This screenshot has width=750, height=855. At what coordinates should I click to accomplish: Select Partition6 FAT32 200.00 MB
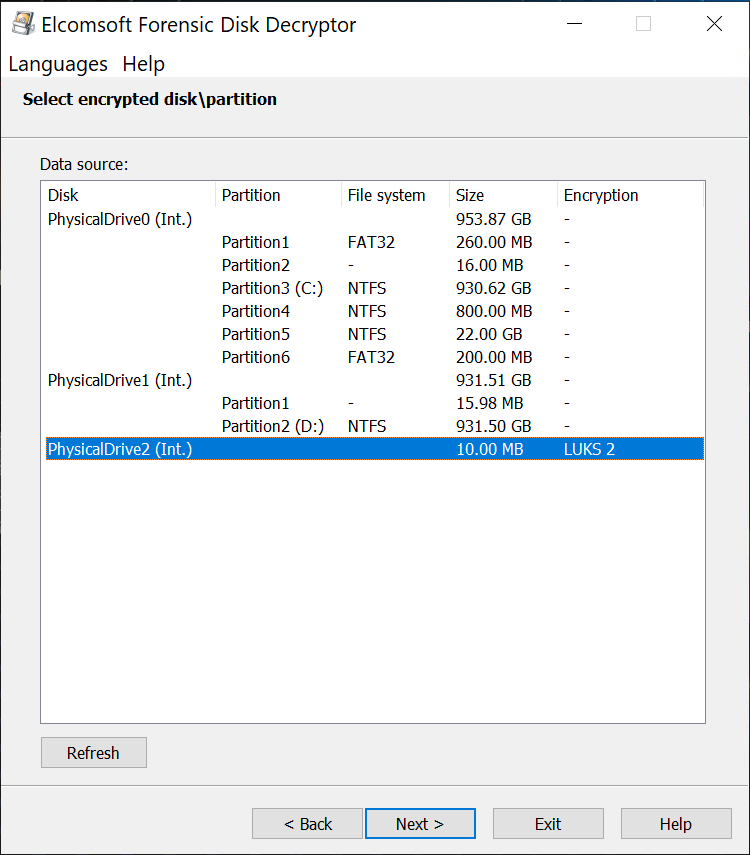tap(256, 357)
